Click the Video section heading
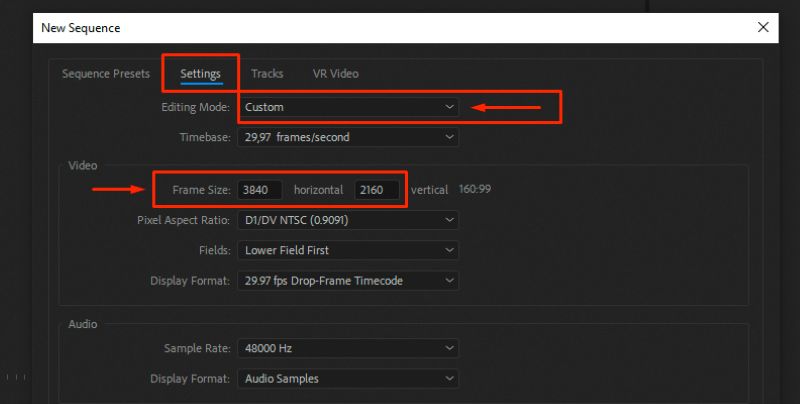The width and height of the screenshot is (800, 404). tap(82, 164)
